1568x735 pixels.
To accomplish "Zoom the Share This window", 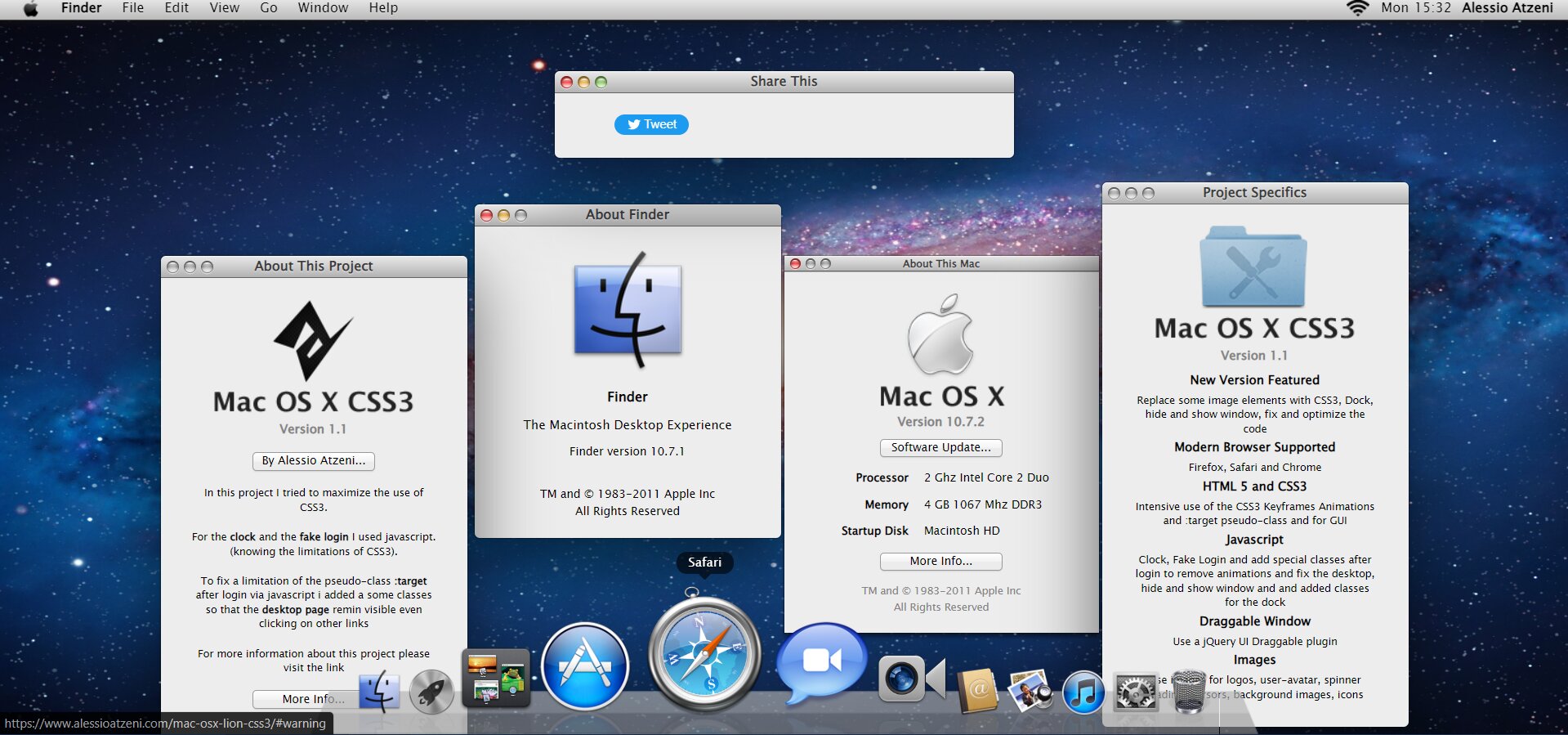I will pyautogui.click(x=601, y=82).
